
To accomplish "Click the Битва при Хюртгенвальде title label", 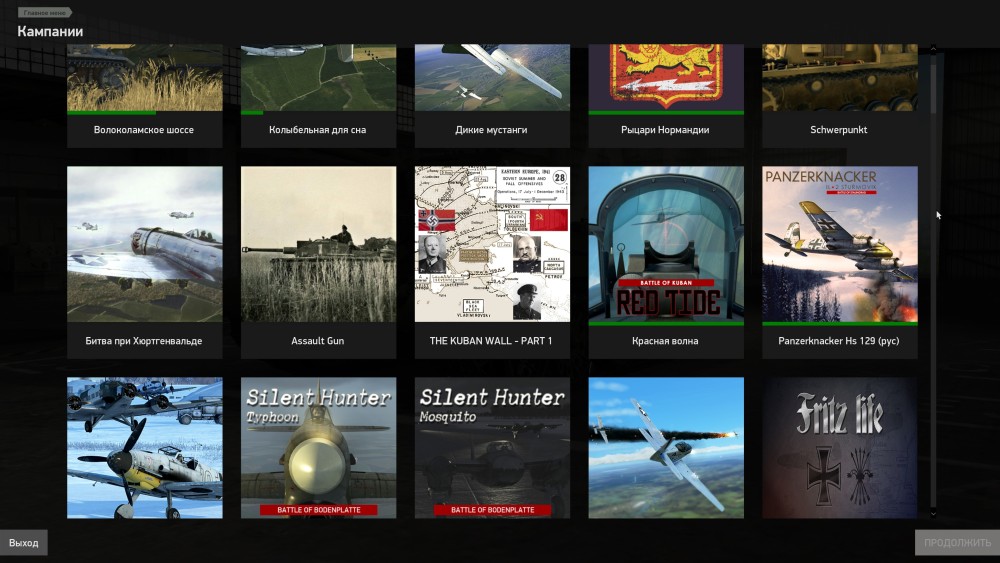I will click(x=143, y=341).
